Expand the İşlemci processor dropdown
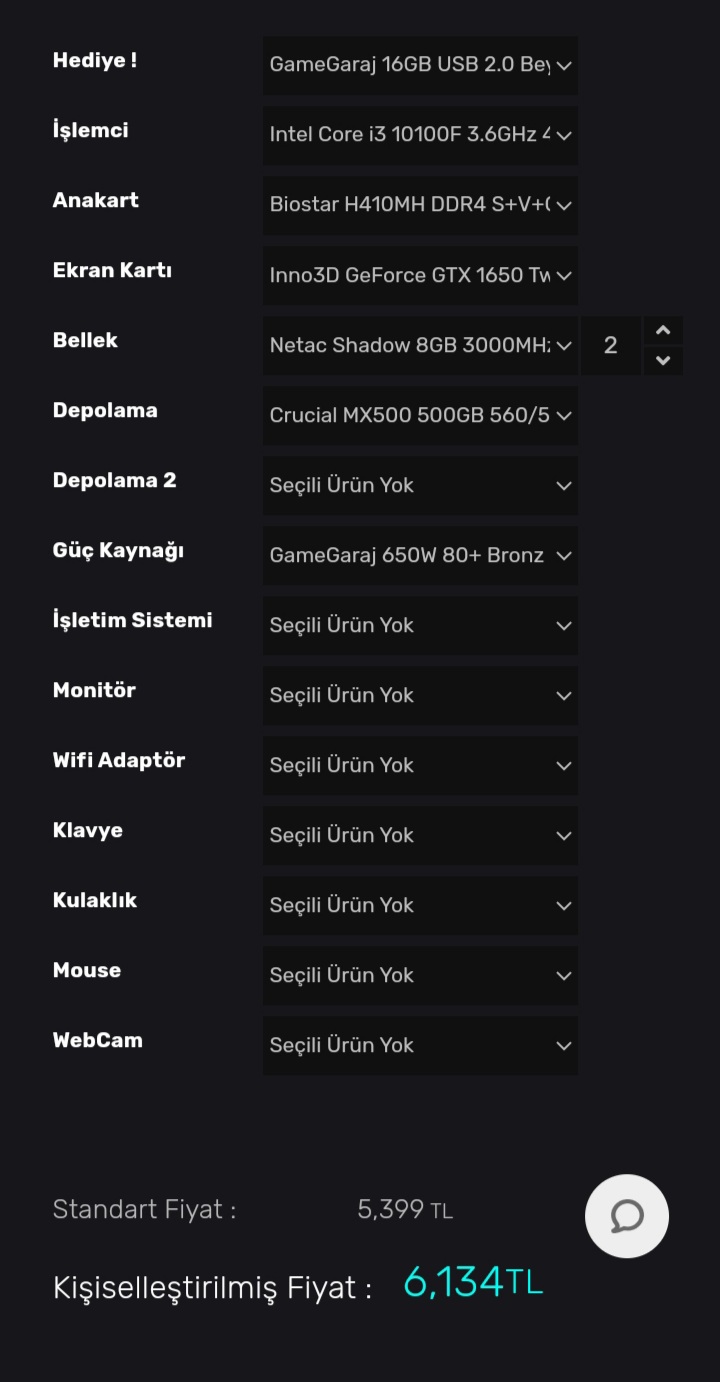This screenshot has height=1382, width=720. coord(420,135)
